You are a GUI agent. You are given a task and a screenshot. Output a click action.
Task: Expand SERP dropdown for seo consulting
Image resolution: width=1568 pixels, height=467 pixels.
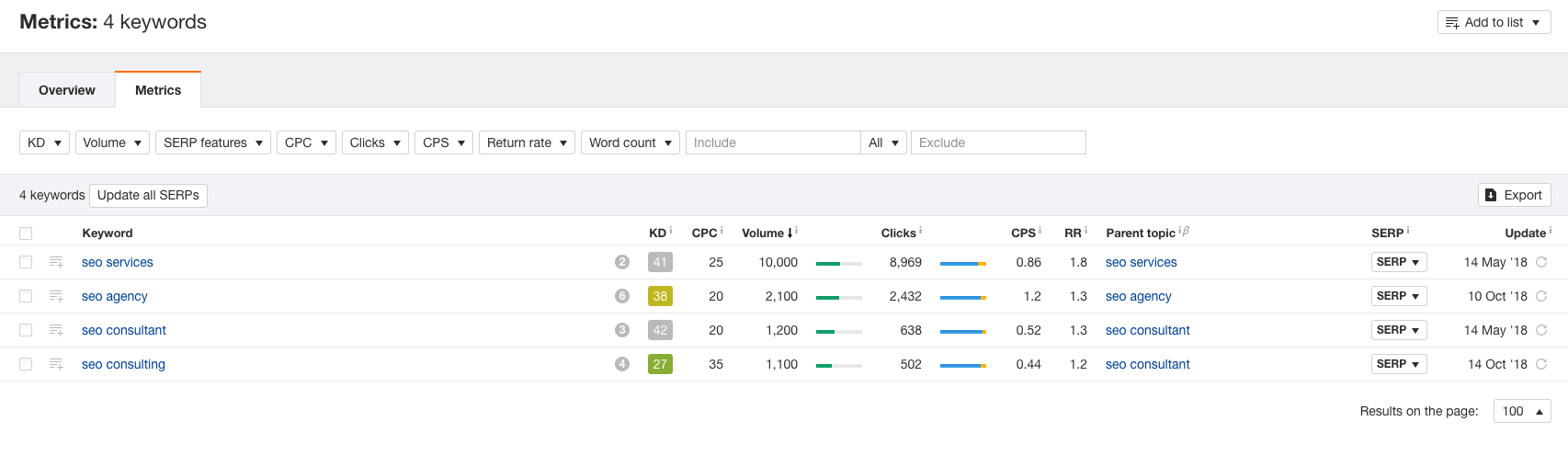(x=1399, y=364)
